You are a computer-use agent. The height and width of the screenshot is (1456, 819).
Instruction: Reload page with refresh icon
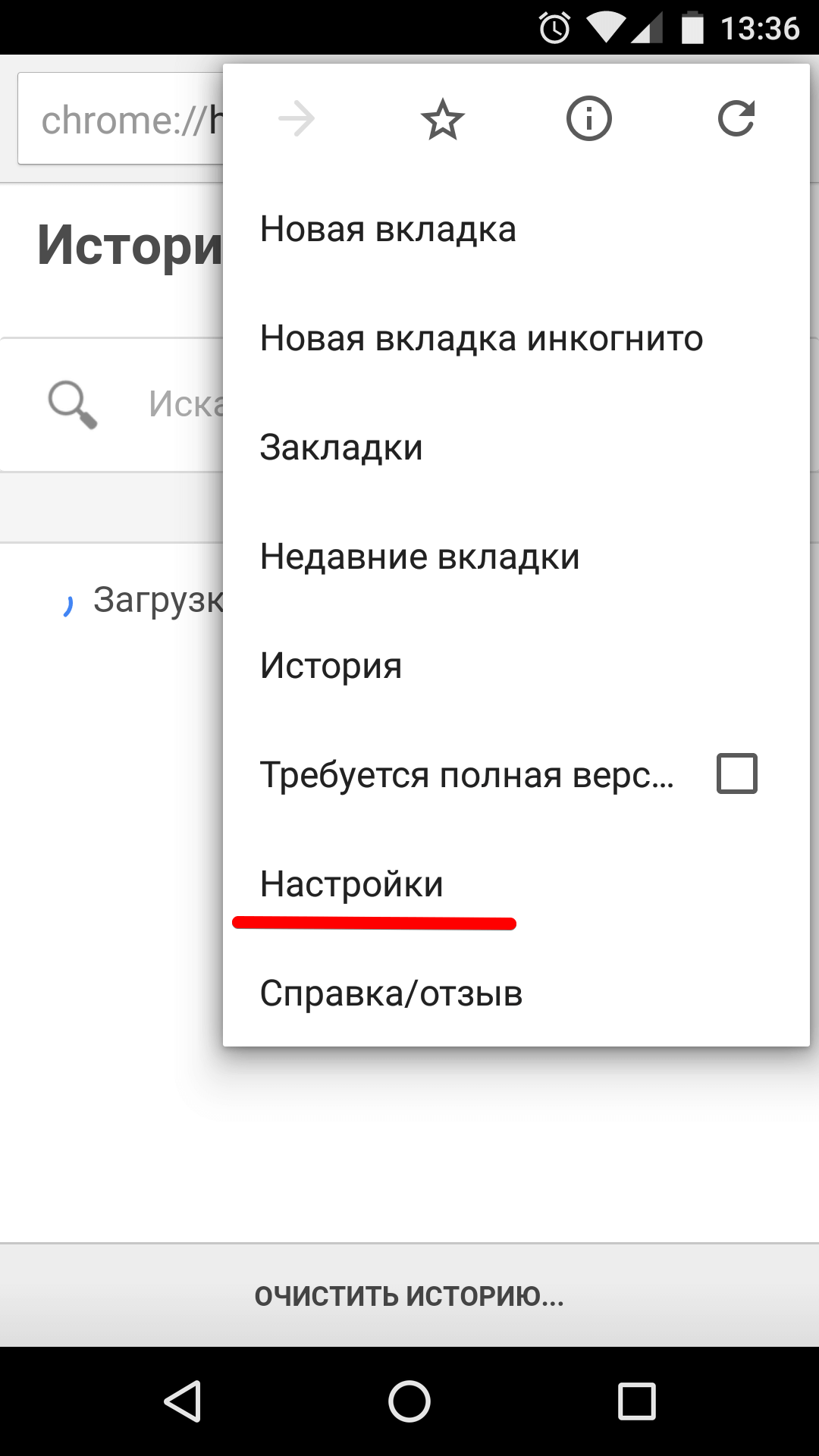coord(736,120)
